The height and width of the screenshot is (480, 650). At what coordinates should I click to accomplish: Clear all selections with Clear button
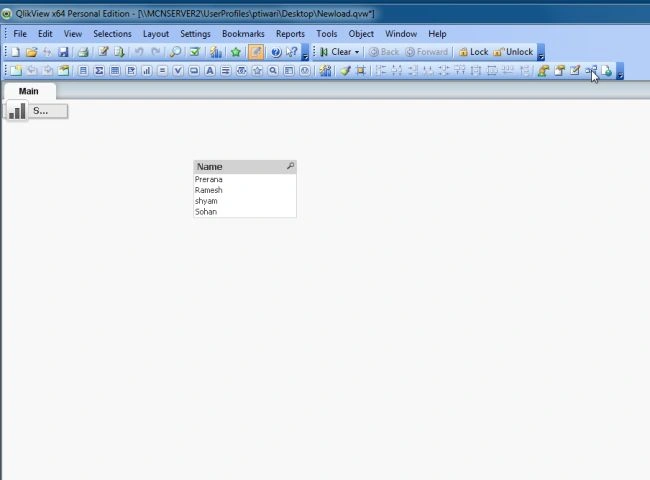click(x=336, y=52)
